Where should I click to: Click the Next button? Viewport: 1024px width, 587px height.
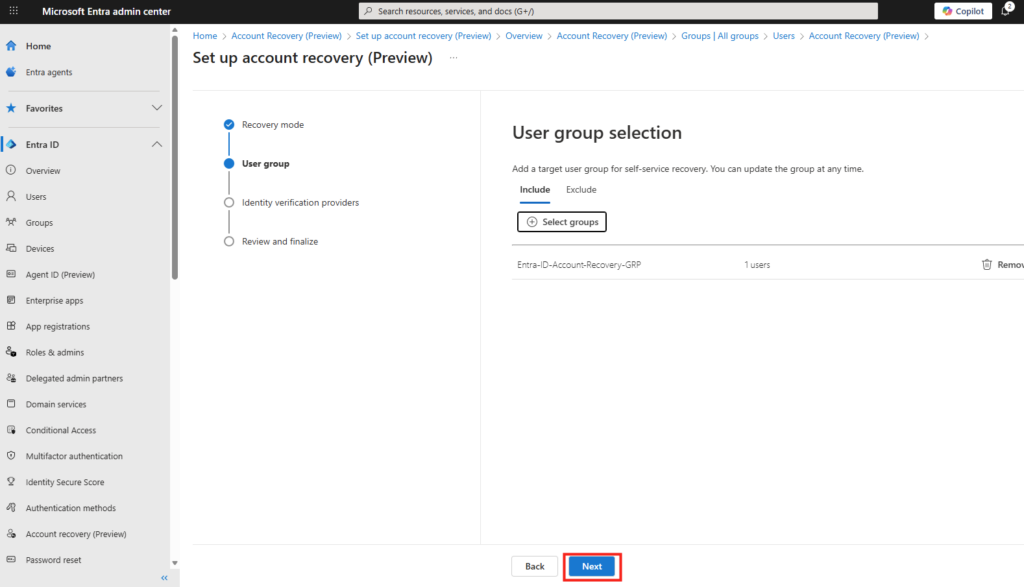point(592,566)
